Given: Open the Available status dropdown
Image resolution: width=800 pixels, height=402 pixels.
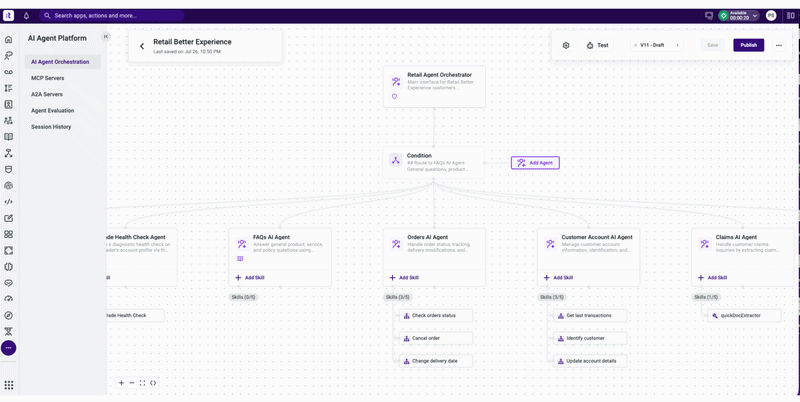Looking at the screenshot, I should click(x=739, y=16).
